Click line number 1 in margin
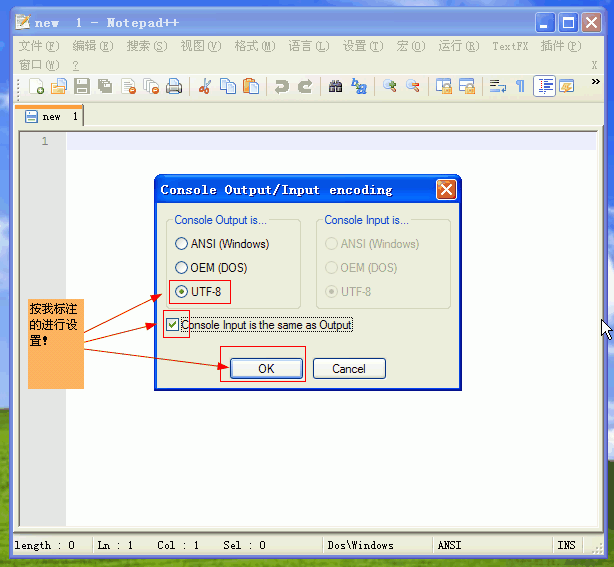 pyautogui.click(x=45, y=141)
